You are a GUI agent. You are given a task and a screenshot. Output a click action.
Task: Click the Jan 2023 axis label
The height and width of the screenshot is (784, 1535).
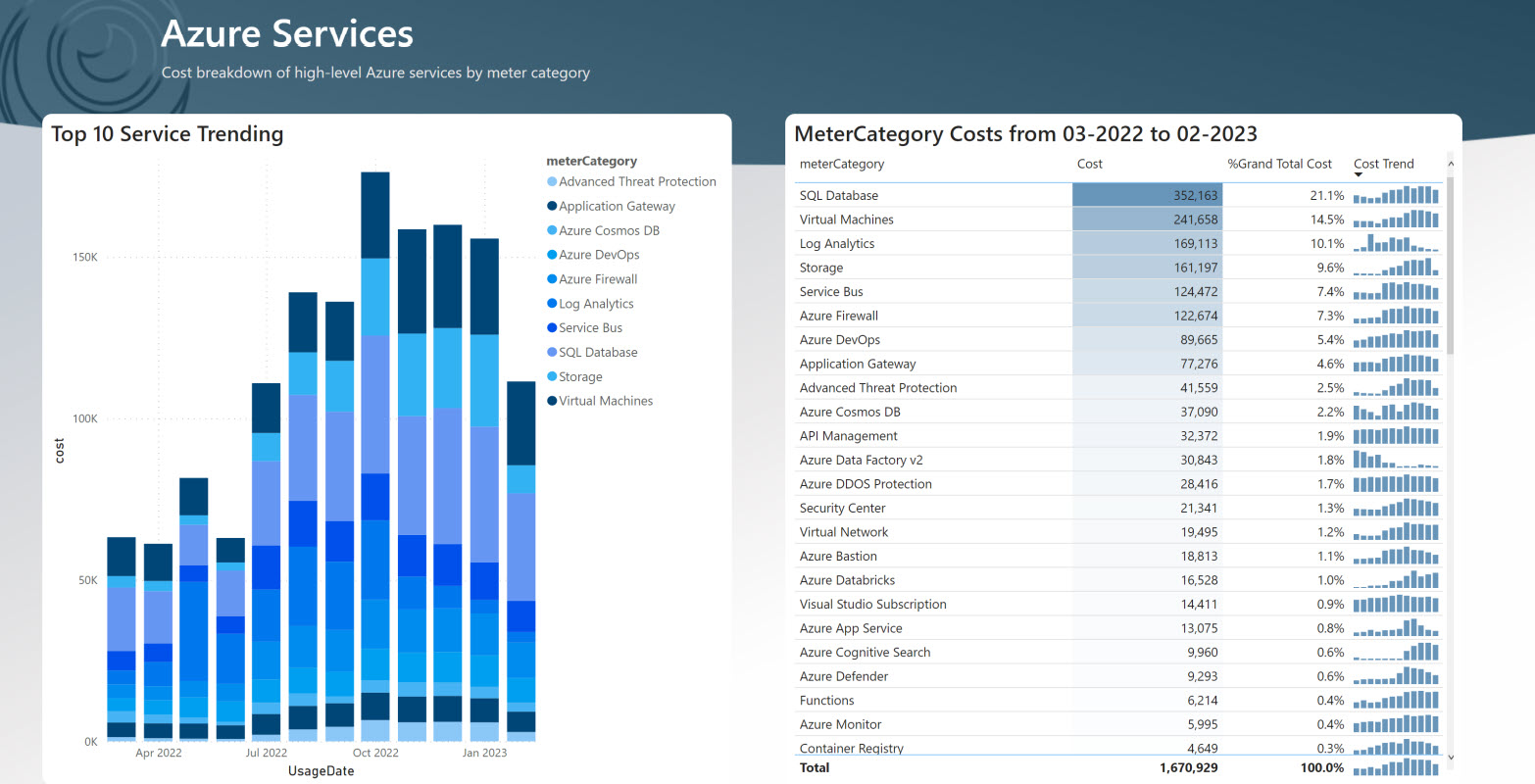click(485, 754)
